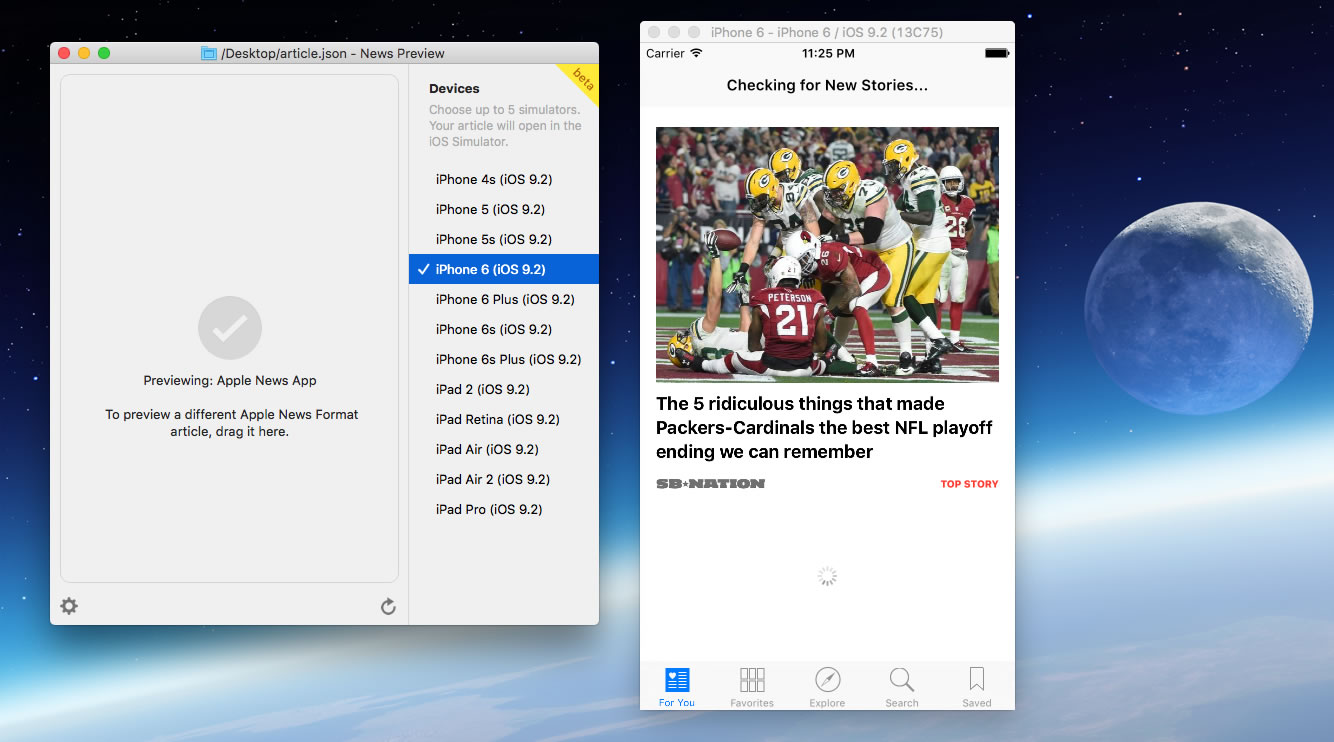Choose iPad Air (iOS 9.2) device
Viewport: 1334px width, 742px height.
(x=504, y=449)
